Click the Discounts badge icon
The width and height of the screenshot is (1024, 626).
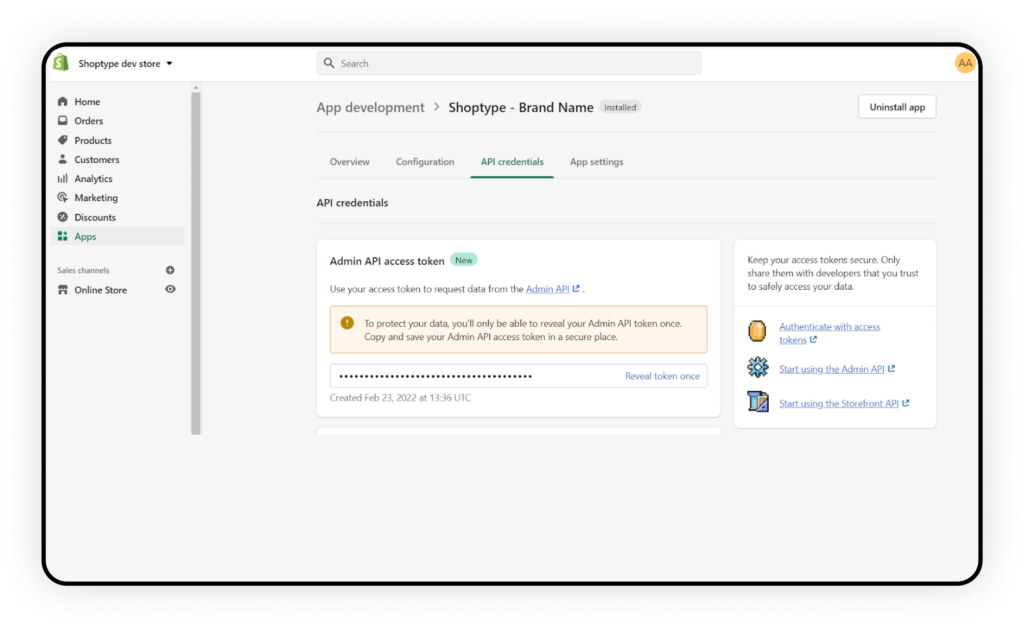(63, 217)
